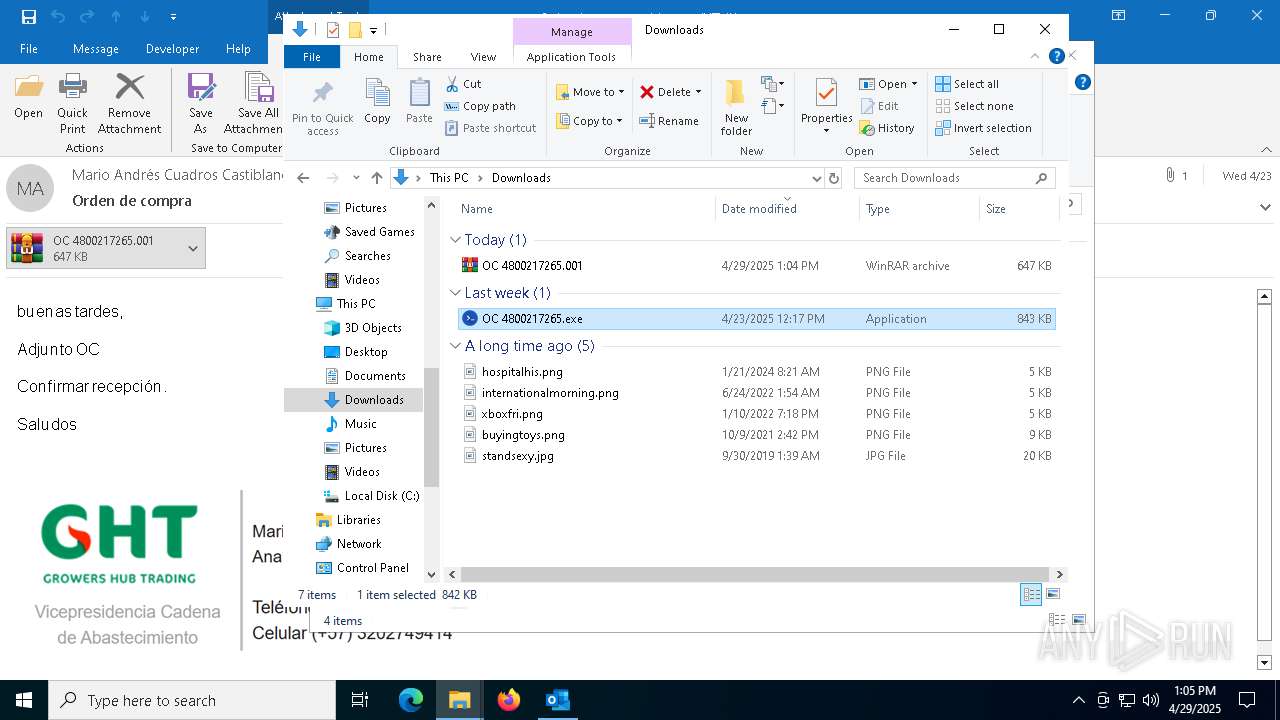This screenshot has width=1280, height=720.
Task: Switch to large icons view in status bar
Action: (x=1052, y=594)
